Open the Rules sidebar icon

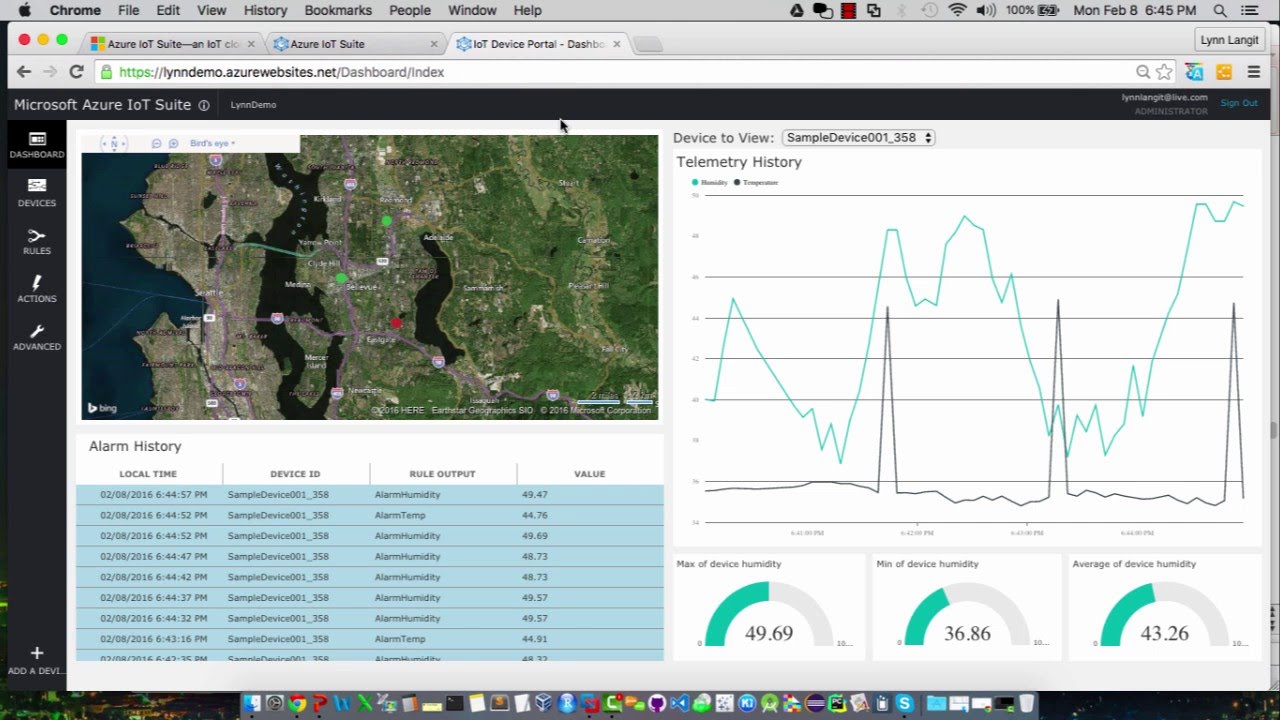pyautogui.click(x=37, y=241)
